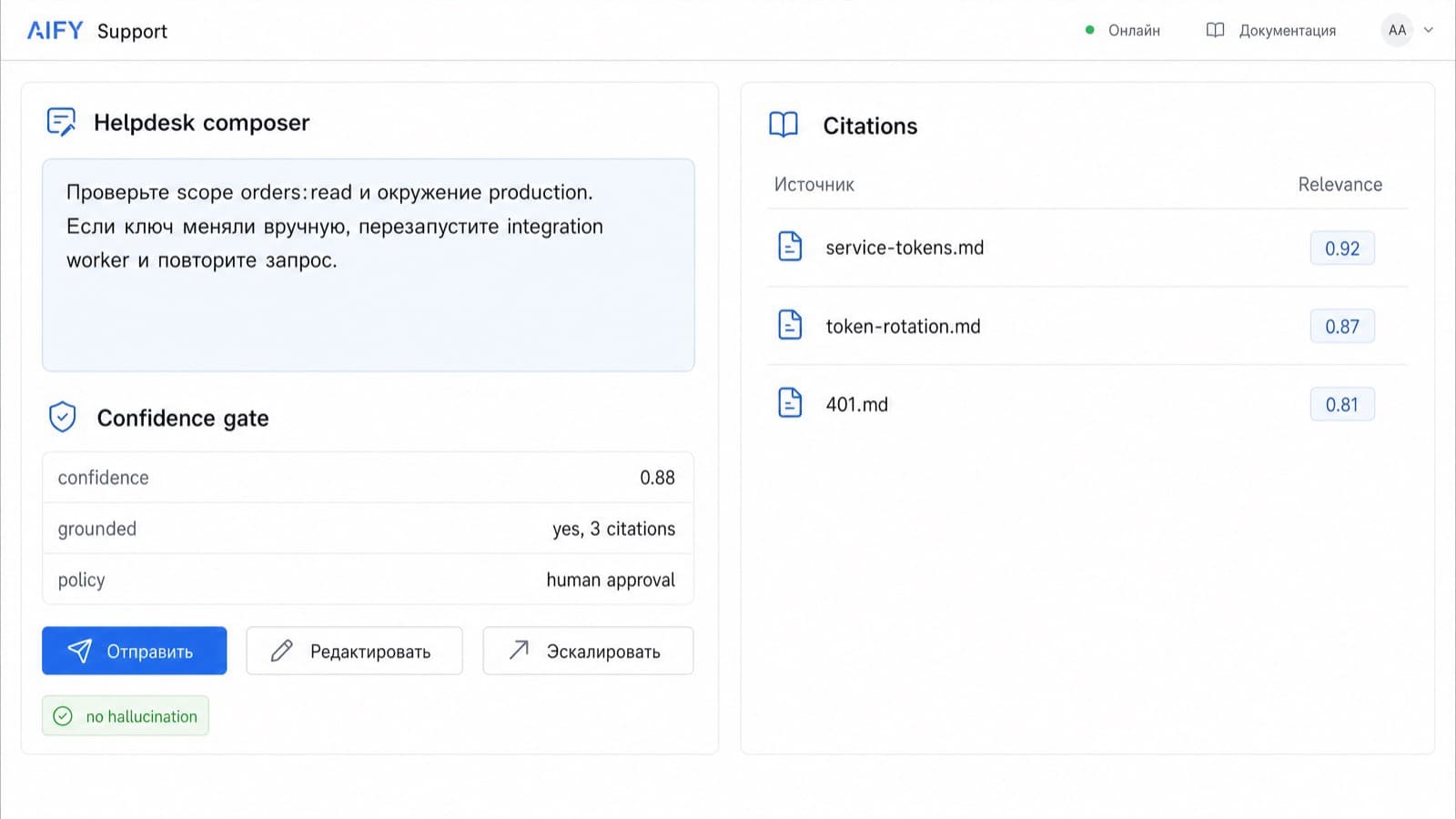Click the Citations open book icon

click(x=784, y=125)
